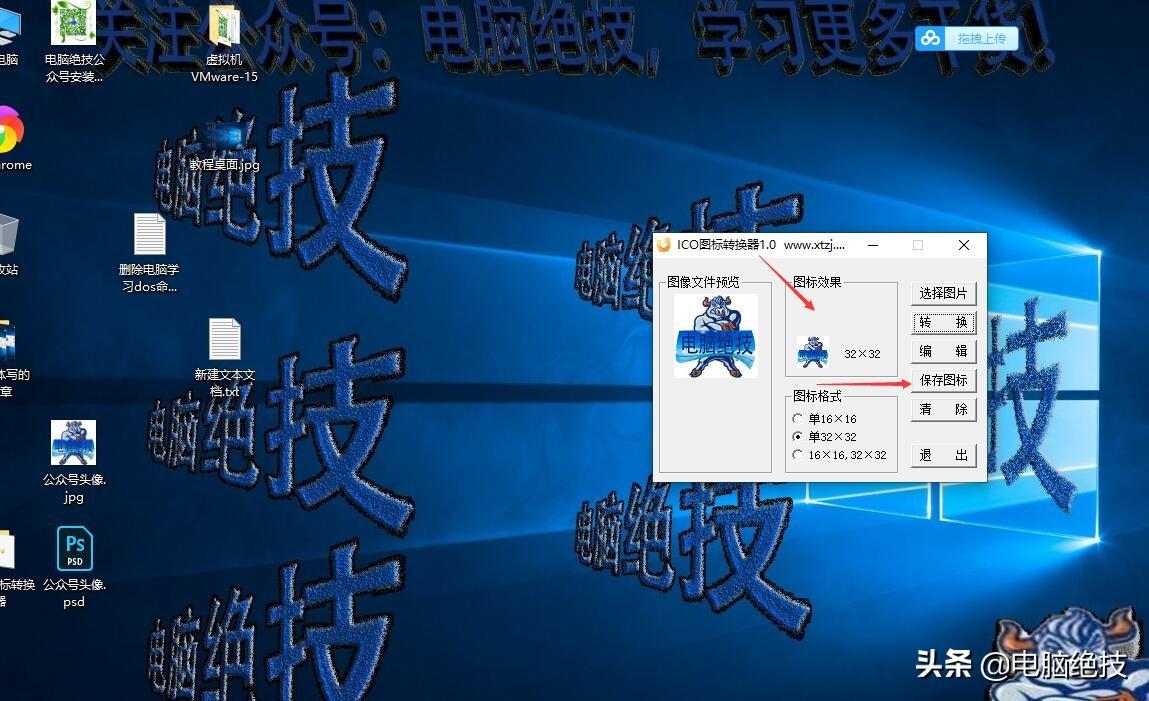Click the 保存图标 button
Image resolution: width=1149 pixels, height=701 pixels.
pyautogui.click(x=943, y=380)
